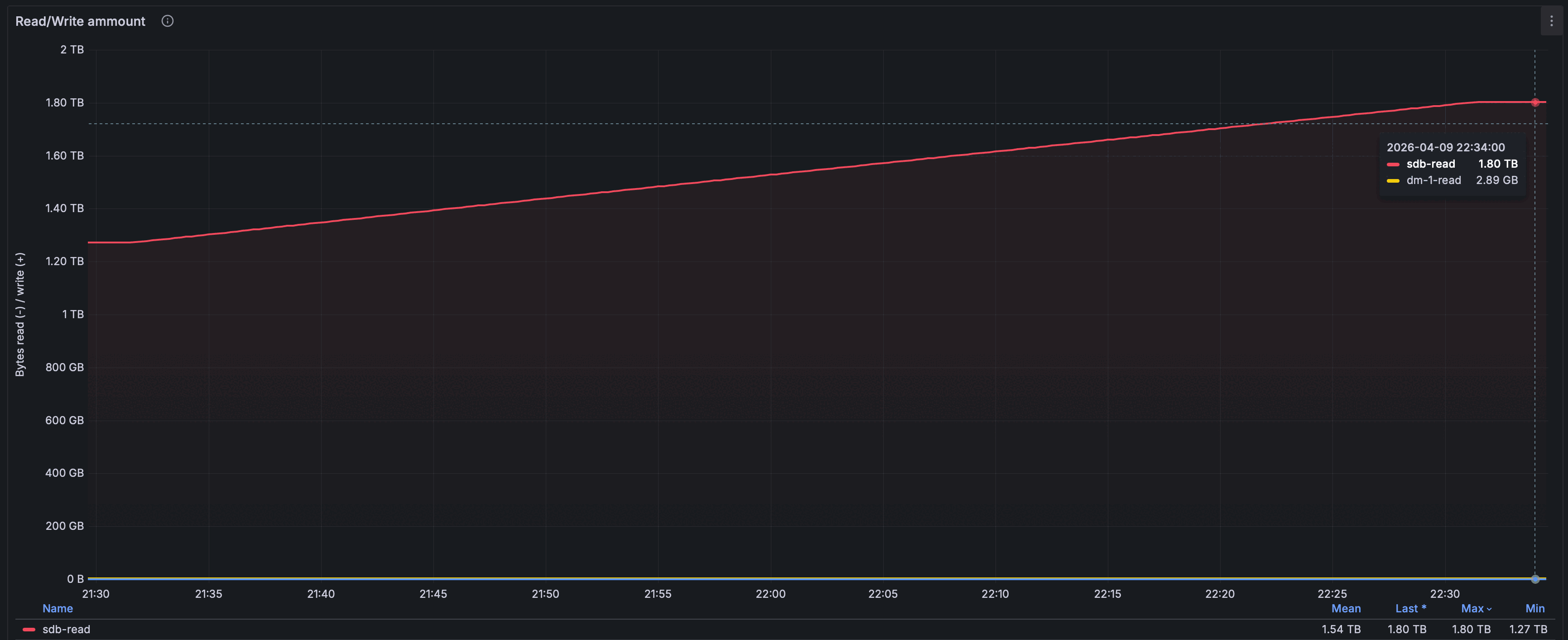Sort legend by the Min column

pos(1534,608)
